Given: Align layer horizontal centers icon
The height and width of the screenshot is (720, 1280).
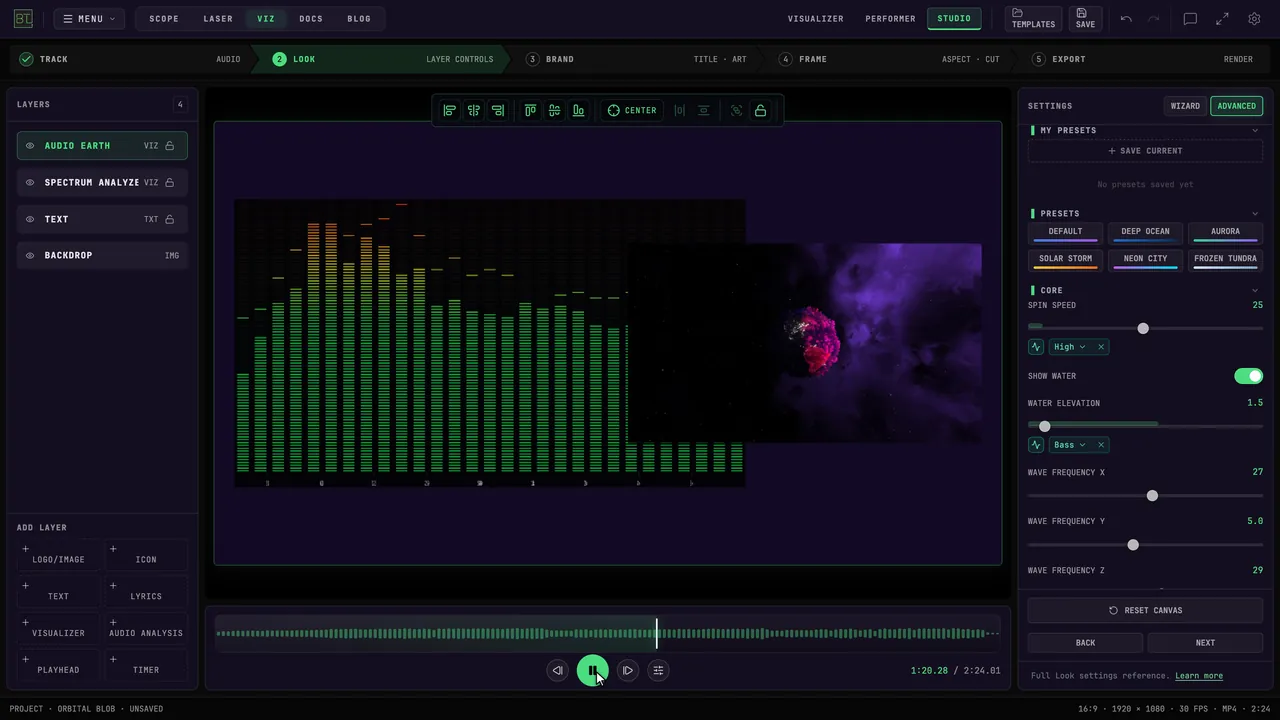Looking at the screenshot, I should (x=474, y=110).
